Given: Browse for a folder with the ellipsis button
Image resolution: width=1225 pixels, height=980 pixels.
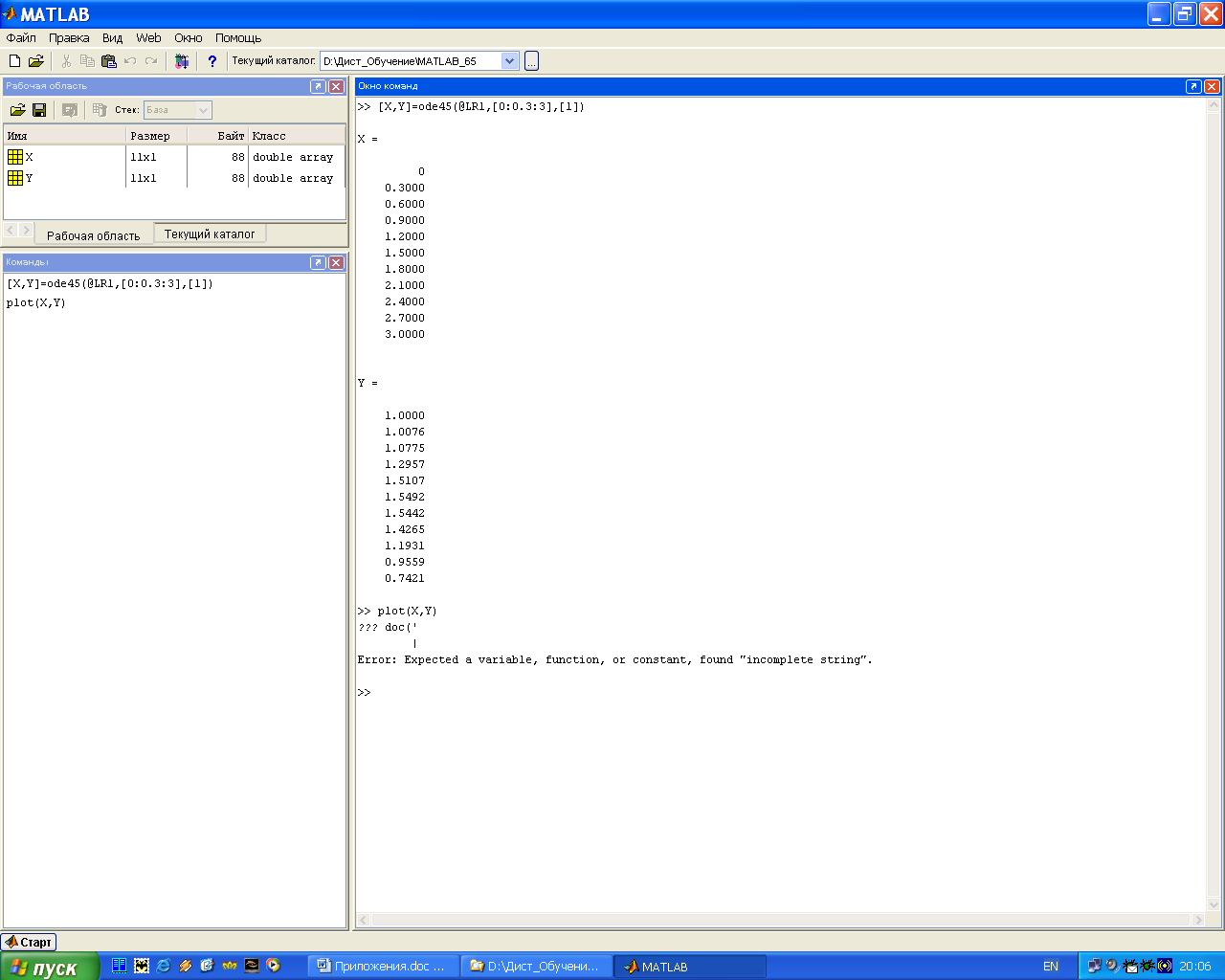Looking at the screenshot, I should 531,61.
